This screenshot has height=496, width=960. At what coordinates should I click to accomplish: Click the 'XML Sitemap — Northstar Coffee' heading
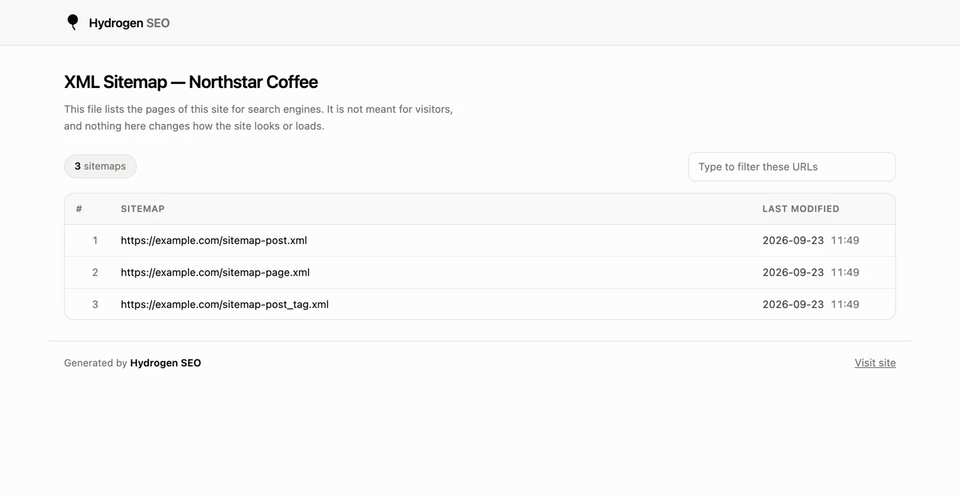191,82
